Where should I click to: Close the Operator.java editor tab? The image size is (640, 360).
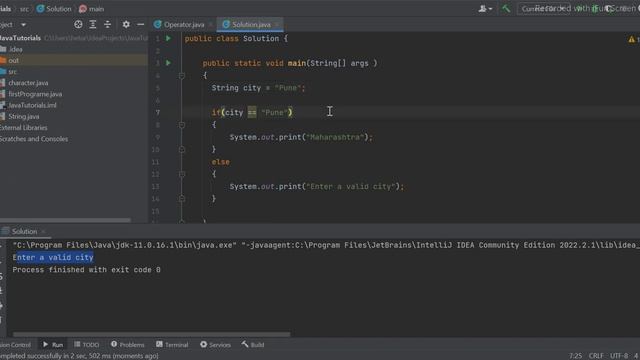click(211, 24)
